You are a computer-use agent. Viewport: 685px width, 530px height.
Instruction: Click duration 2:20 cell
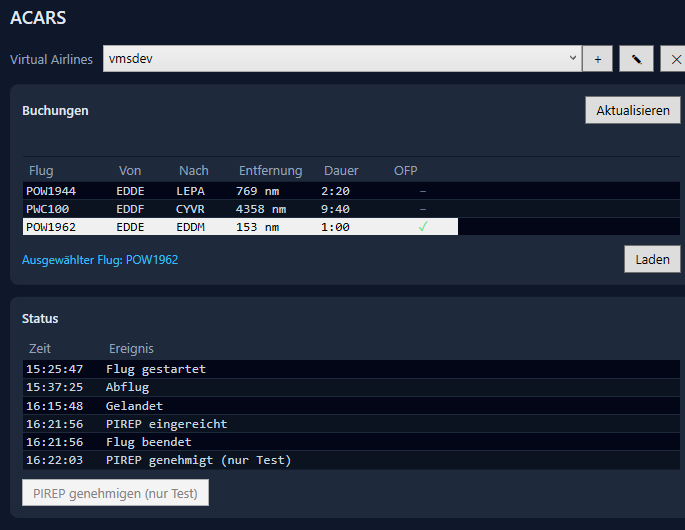coord(335,191)
